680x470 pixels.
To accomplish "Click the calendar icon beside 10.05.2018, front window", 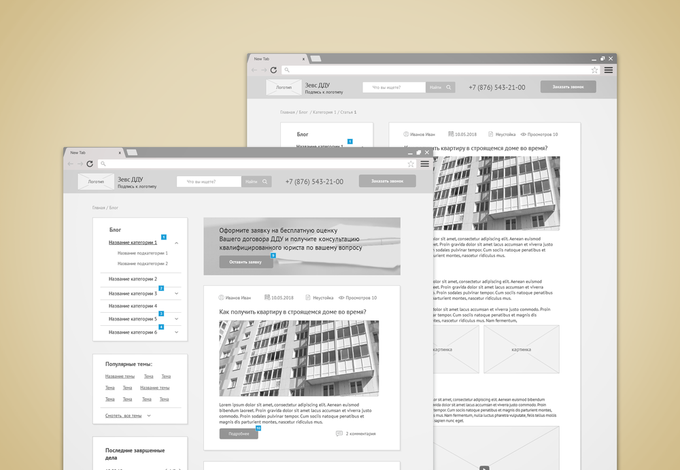I will coord(267,297).
